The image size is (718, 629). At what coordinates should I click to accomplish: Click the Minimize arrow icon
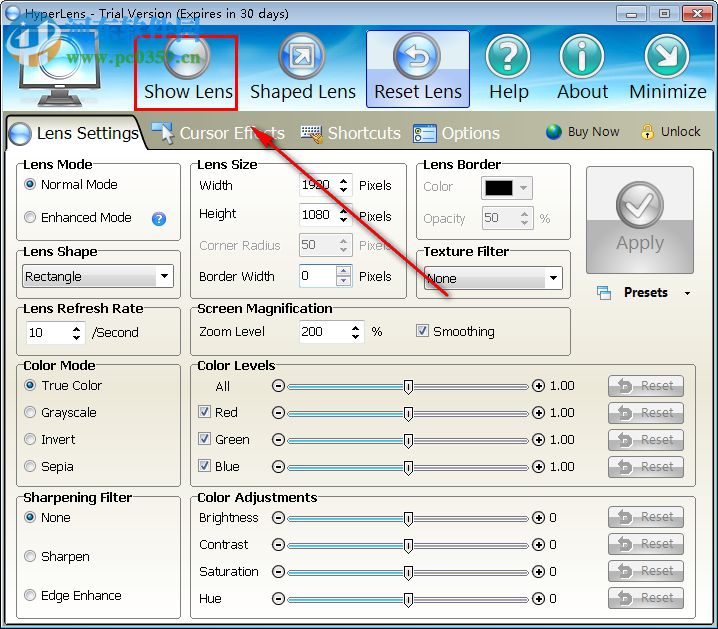click(667, 57)
